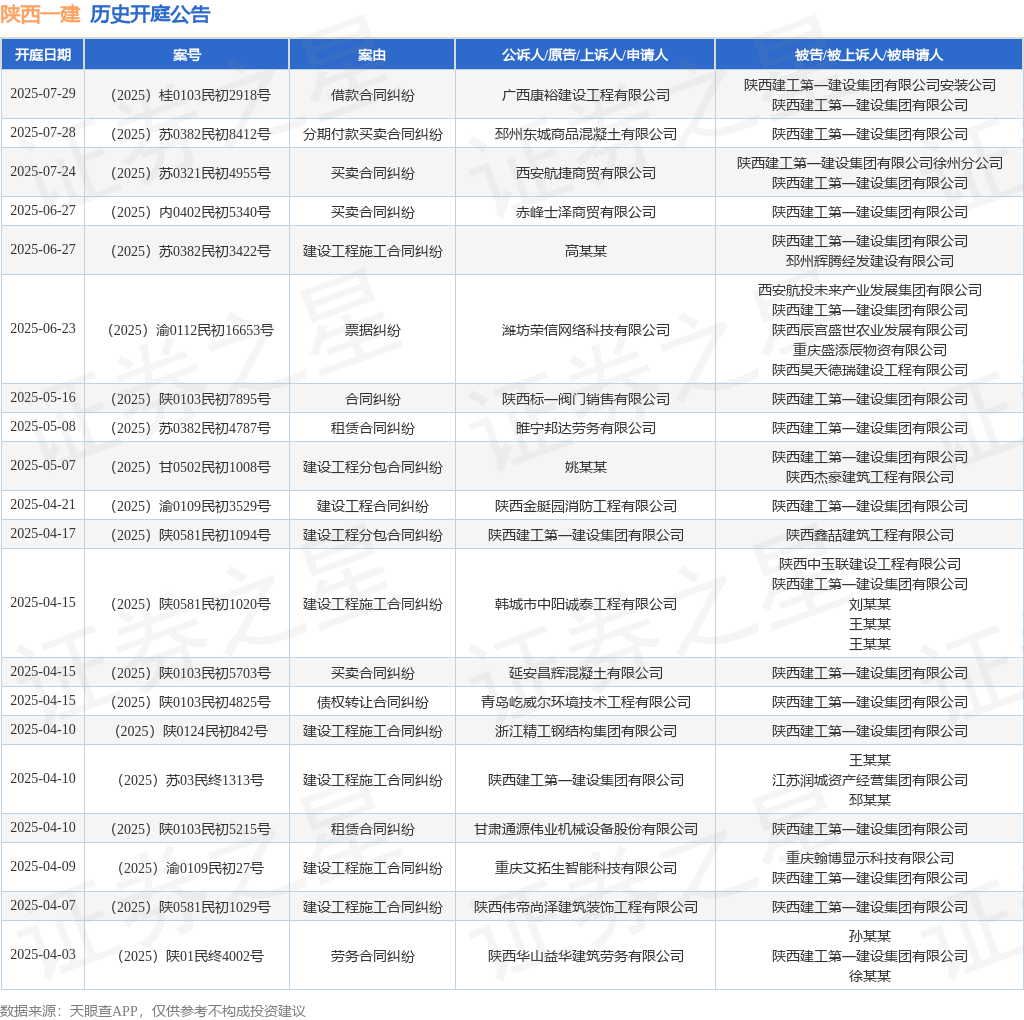Click date cell 2025-07-28

(x=43, y=133)
